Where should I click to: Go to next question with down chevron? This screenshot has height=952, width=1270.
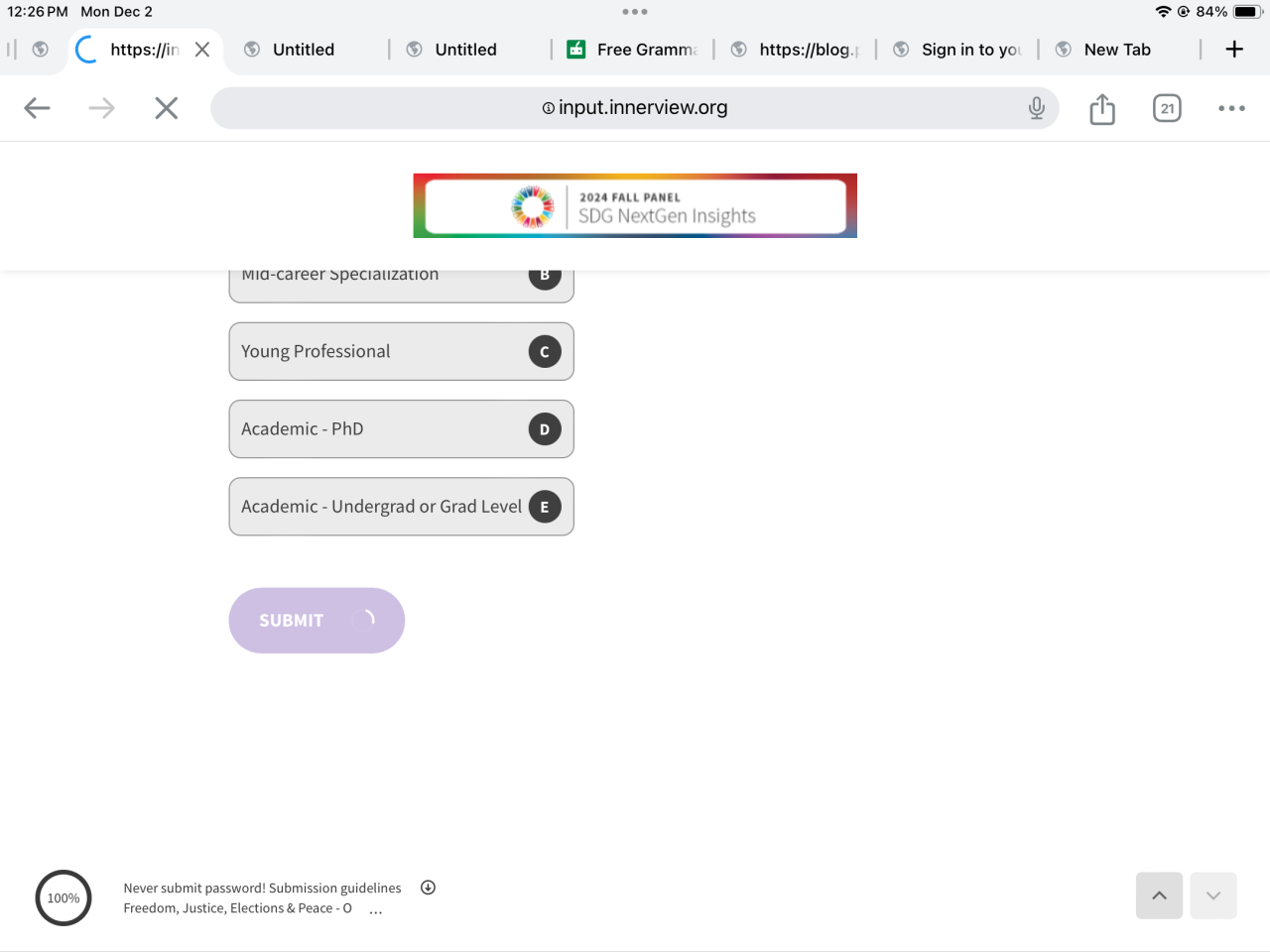(1212, 895)
